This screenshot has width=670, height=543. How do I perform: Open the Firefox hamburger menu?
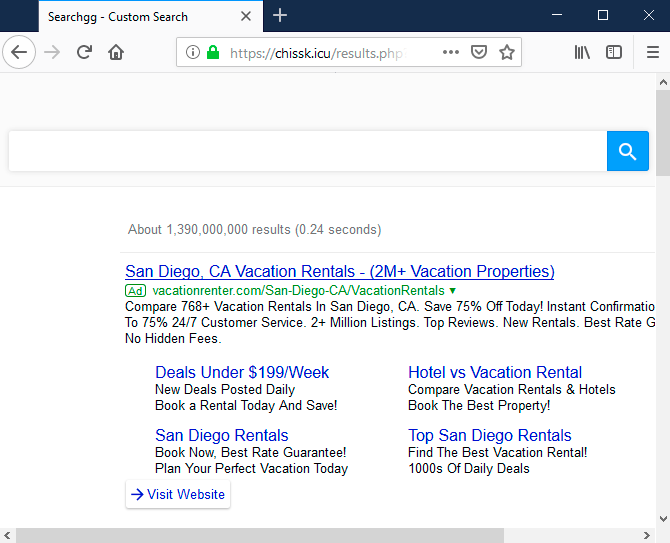tap(652, 52)
